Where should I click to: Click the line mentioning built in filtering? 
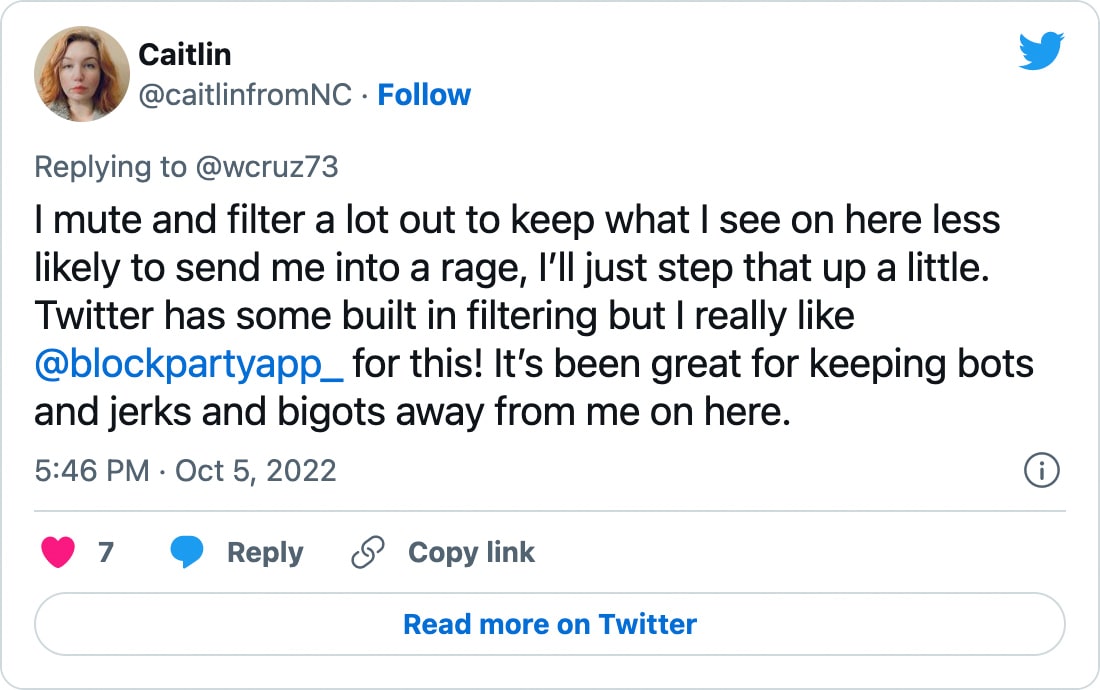click(x=444, y=315)
